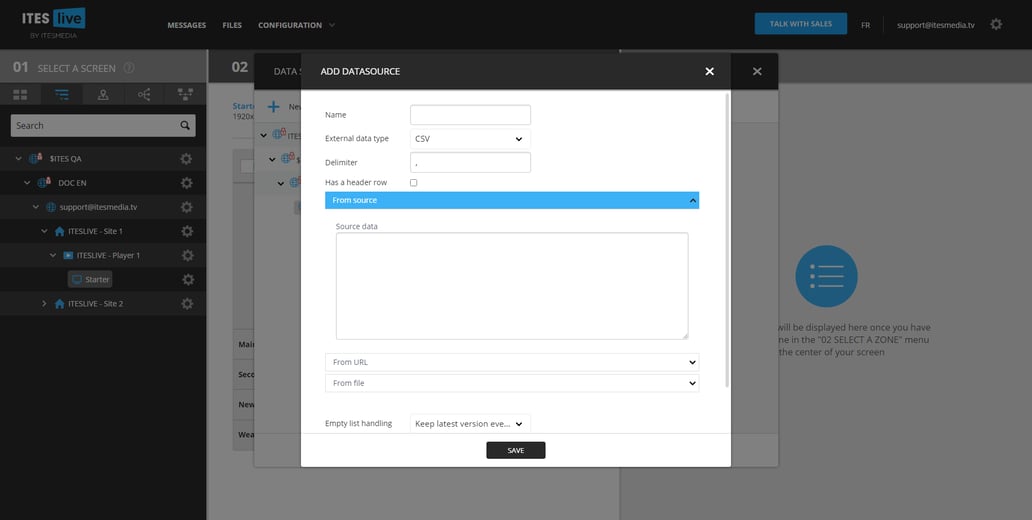Viewport: 1032px width, 520px height.
Task: Select ITESLIVE - Player 1 in tree
Action: pos(108,255)
